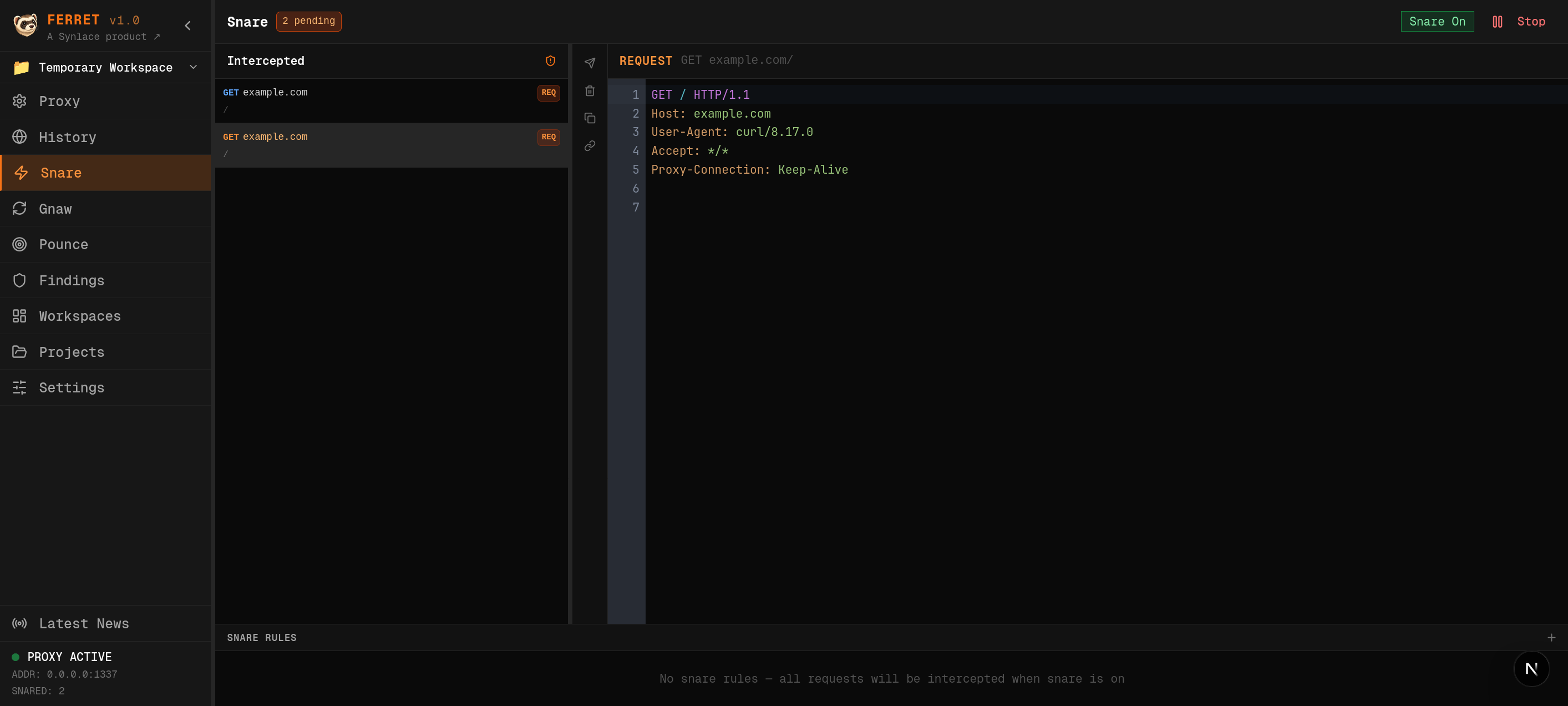Click the shield alert icon in Intercepted header

[550, 61]
